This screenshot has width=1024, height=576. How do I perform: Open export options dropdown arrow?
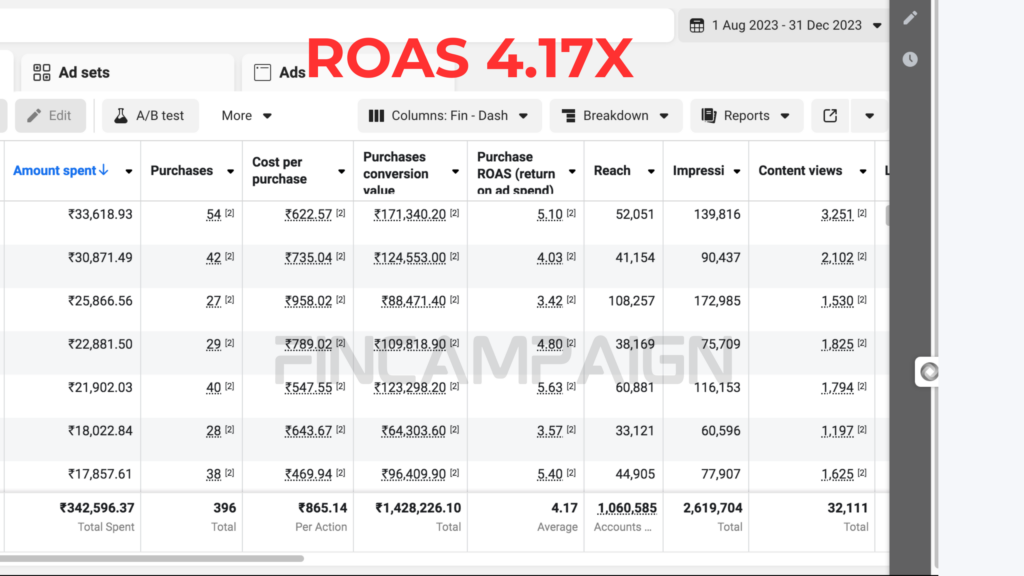point(869,116)
